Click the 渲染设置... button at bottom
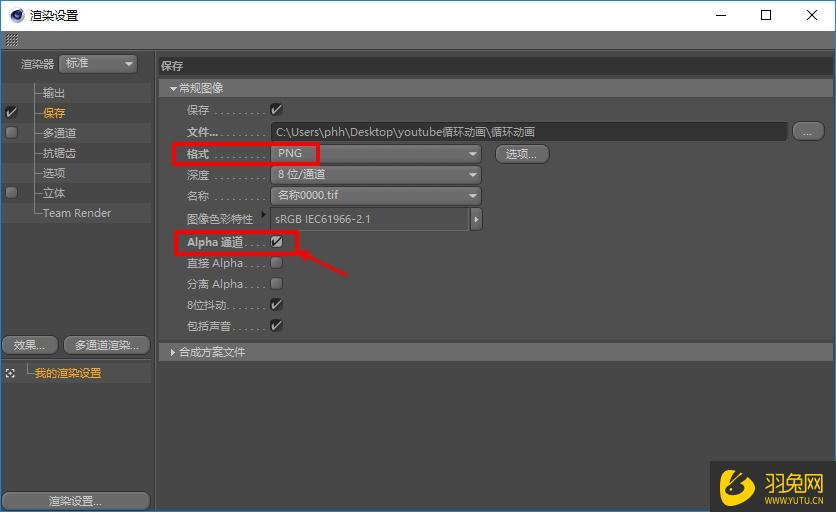Viewport: 836px width, 512px height. (x=75, y=501)
